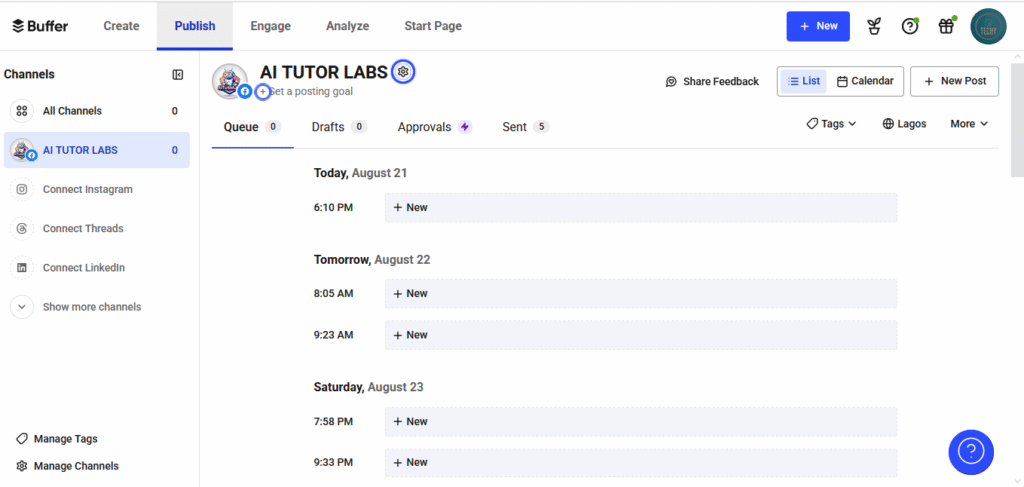The image size is (1024, 487).
Task: Open the Sent tab
Action: pos(526,127)
